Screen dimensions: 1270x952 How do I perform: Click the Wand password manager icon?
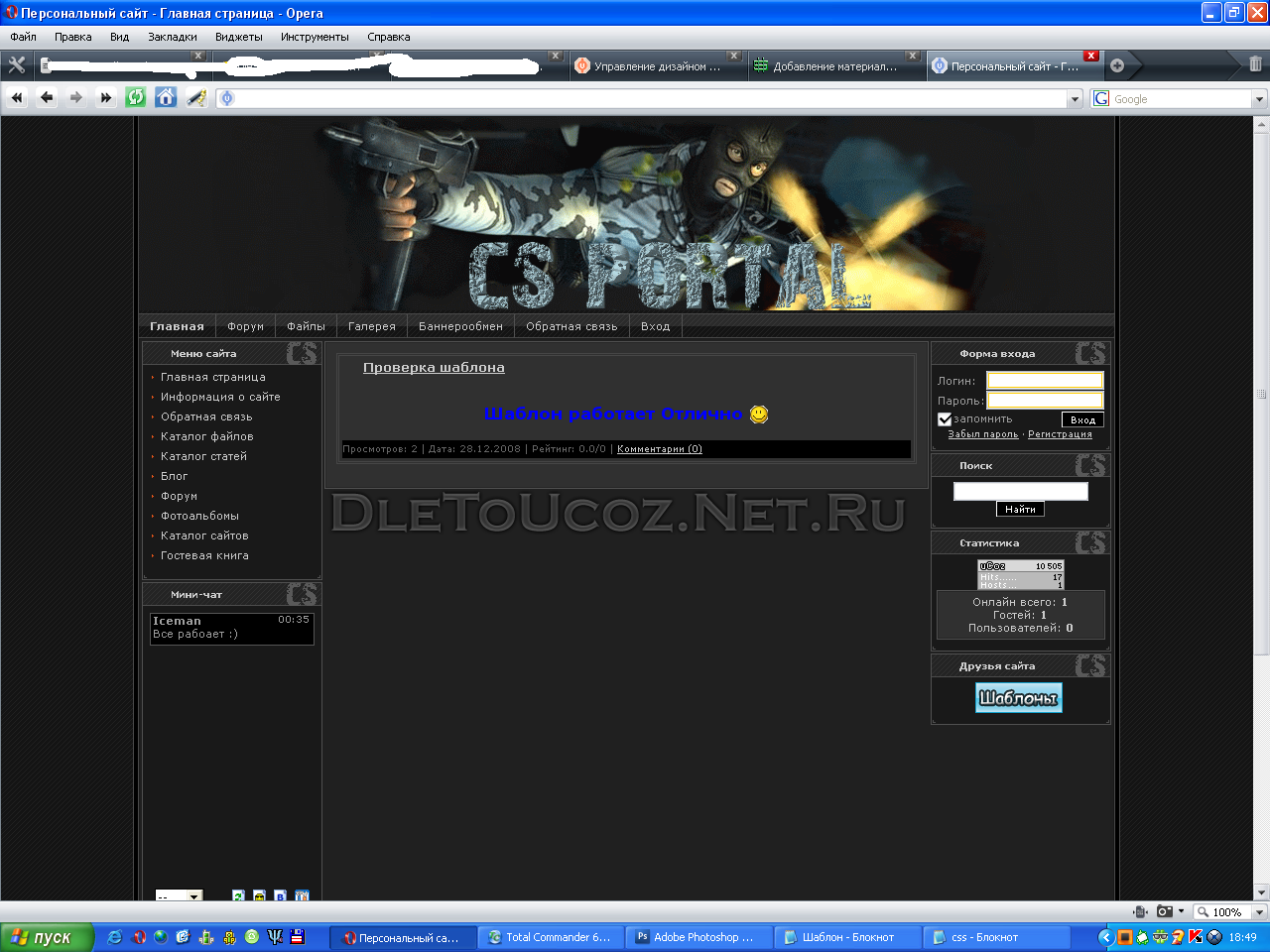tap(196, 97)
